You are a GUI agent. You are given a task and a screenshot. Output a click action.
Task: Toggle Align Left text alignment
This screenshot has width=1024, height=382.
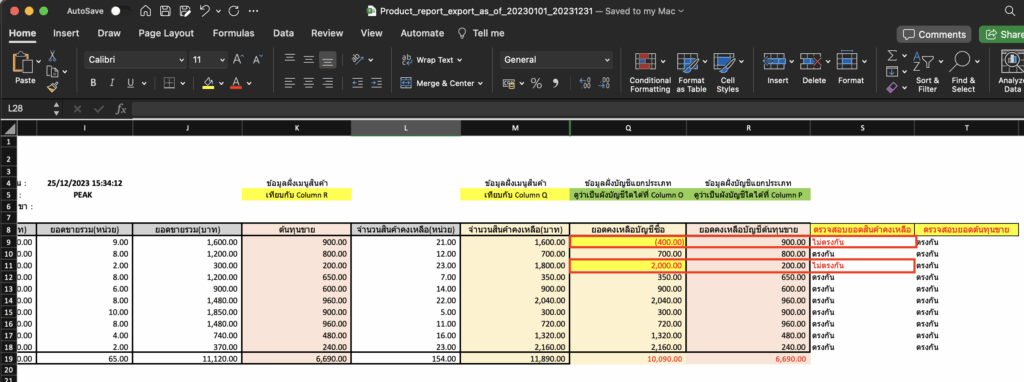[x=290, y=83]
